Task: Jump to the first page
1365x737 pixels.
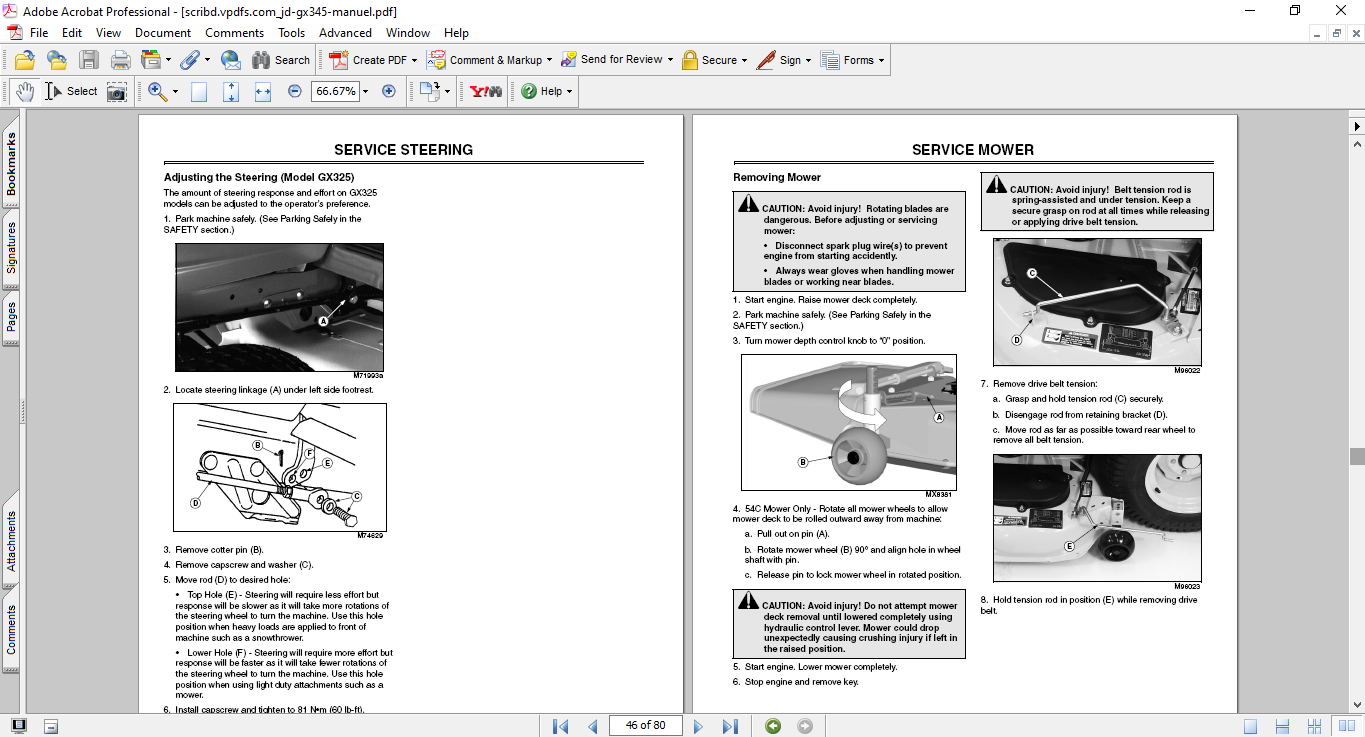Action: click(561, 726)
